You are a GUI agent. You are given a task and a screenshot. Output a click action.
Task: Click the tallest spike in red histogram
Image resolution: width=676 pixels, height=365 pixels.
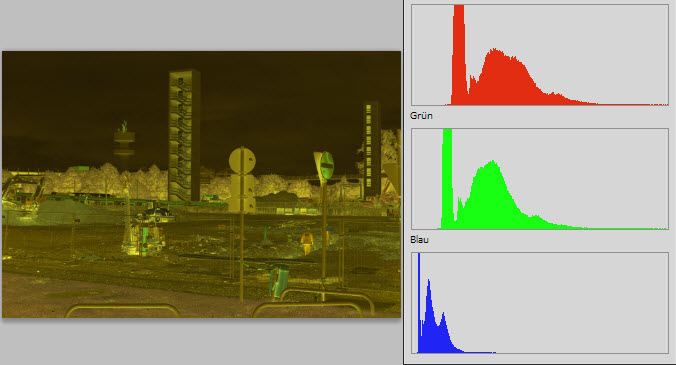459,55
